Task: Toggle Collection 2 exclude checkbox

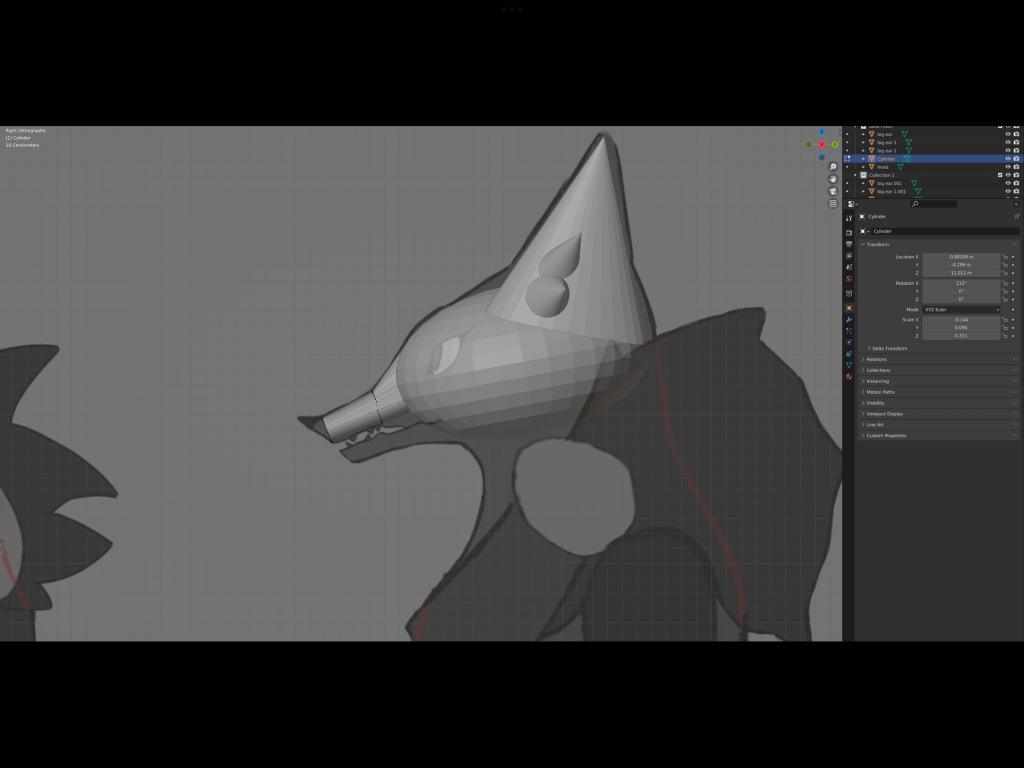Action: (x=1000, y=175)
